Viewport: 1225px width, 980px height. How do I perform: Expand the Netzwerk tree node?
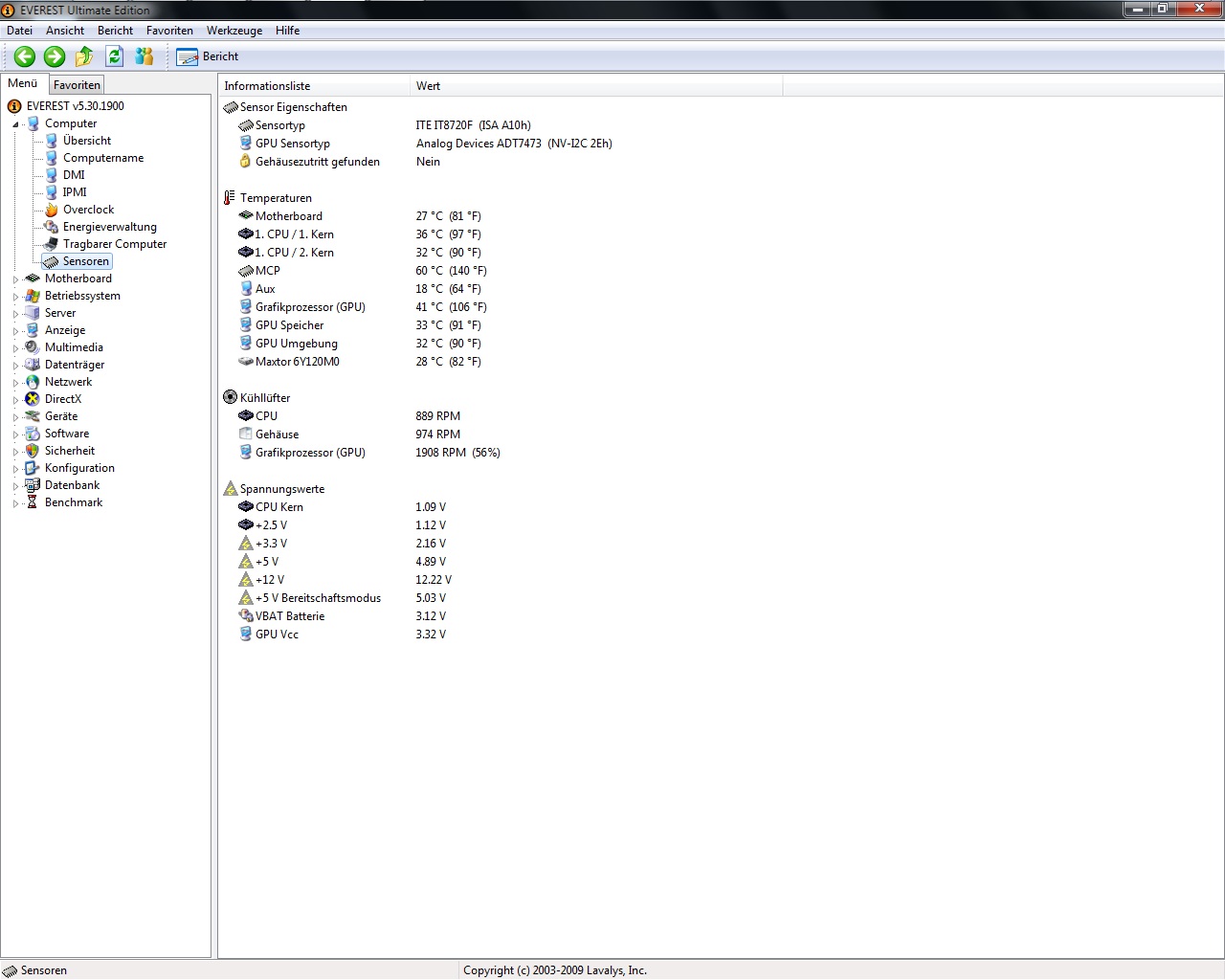(x=15, y=383)
